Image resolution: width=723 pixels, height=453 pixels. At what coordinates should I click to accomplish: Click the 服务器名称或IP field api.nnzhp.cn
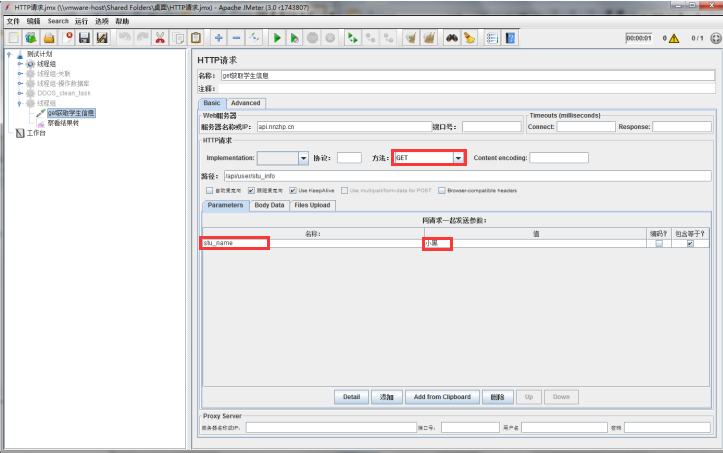[344, 127]
